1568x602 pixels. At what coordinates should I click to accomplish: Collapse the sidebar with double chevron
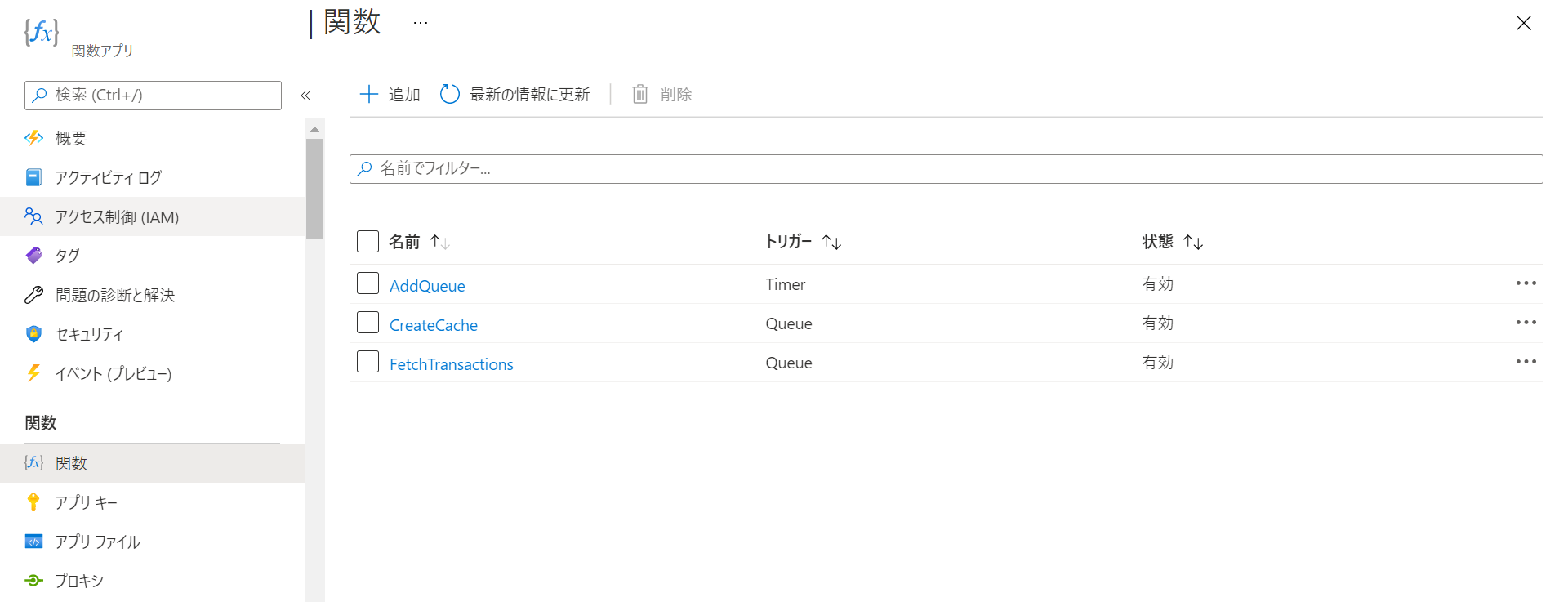pos(305,96)
